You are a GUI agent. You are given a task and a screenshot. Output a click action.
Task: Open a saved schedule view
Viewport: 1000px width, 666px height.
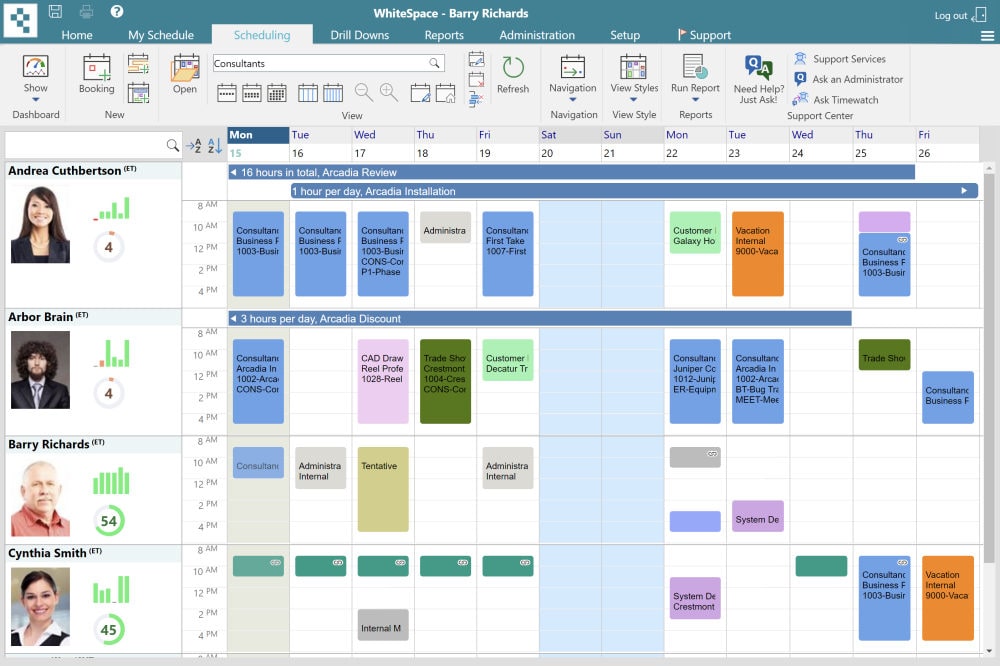[185, 74]
